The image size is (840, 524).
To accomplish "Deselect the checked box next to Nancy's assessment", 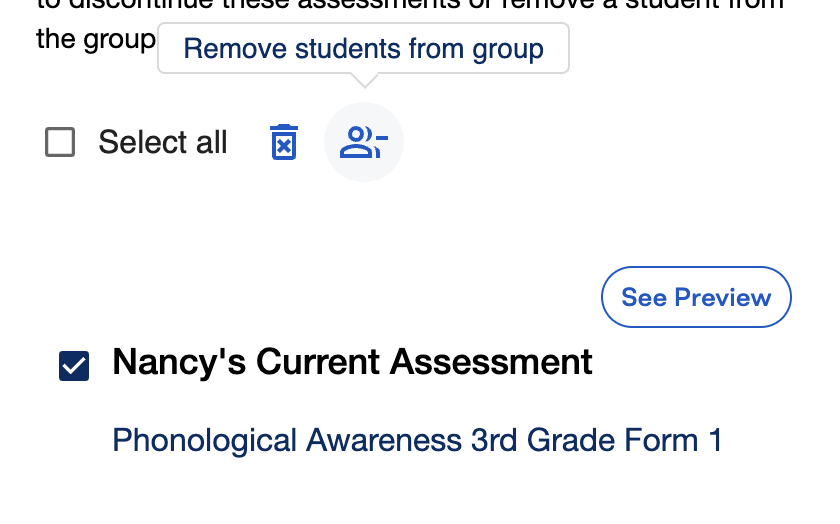I will pyautogui.click(x=74, y=366).
